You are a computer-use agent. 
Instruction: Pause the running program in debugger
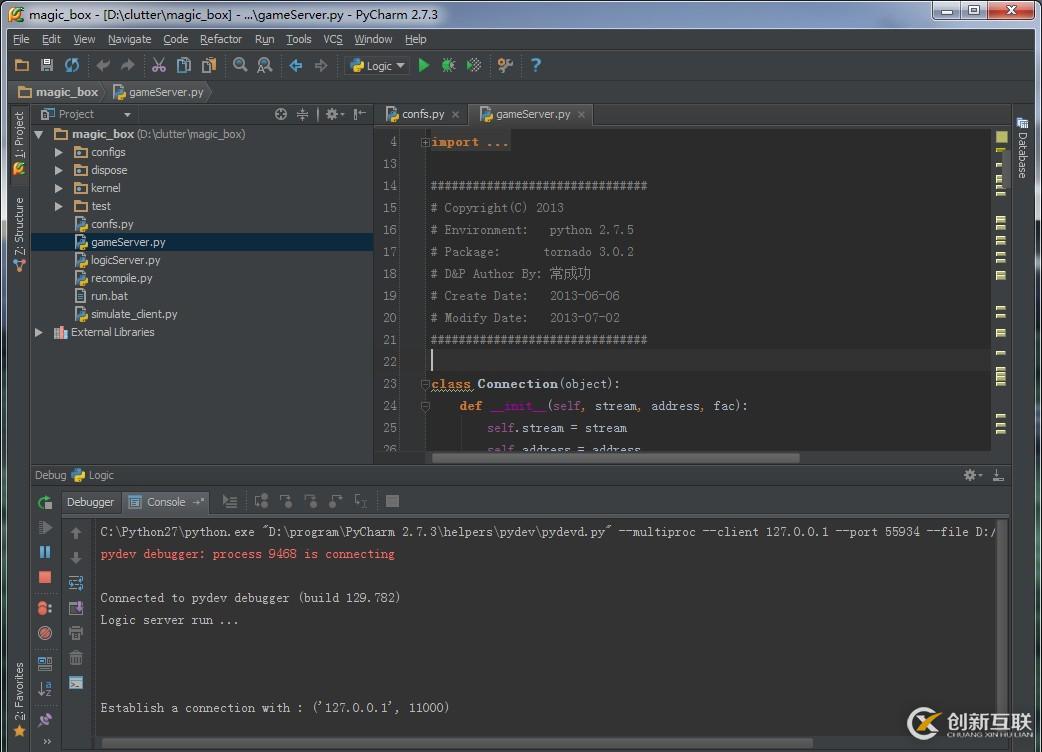pos(45,552)
